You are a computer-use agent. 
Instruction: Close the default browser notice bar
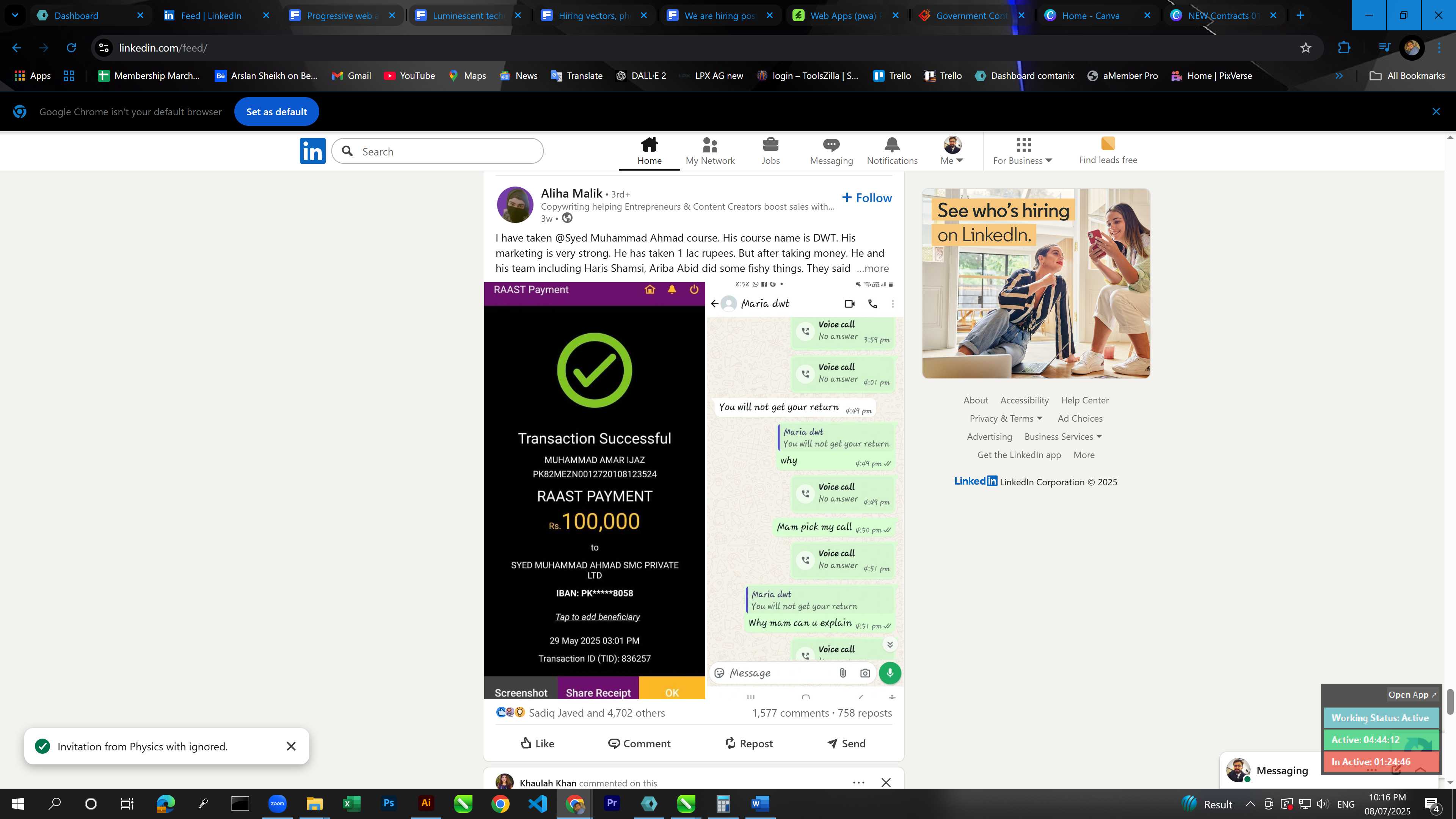tap(1436, 112)
